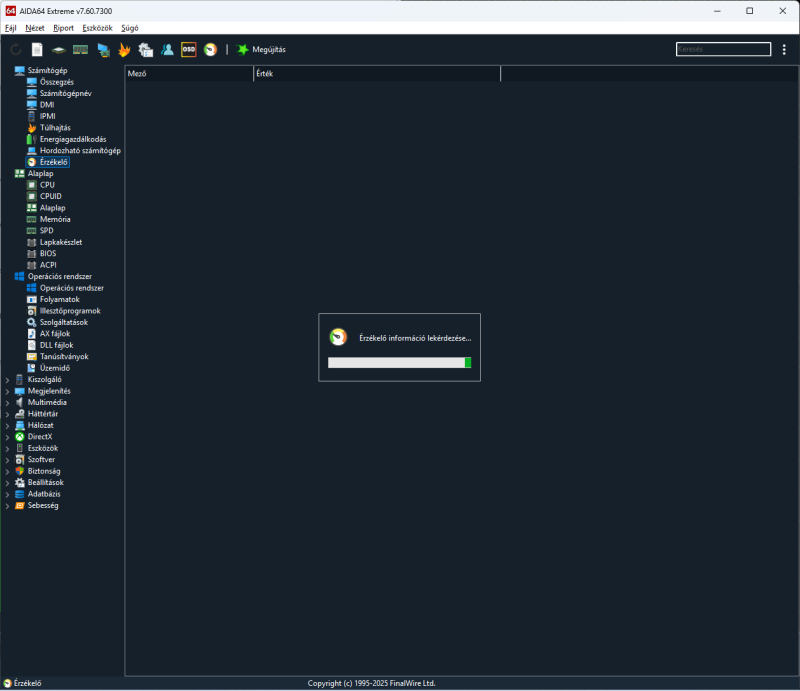
Task: Open the audit manager toolbar icon
Action: pos(146,50)
